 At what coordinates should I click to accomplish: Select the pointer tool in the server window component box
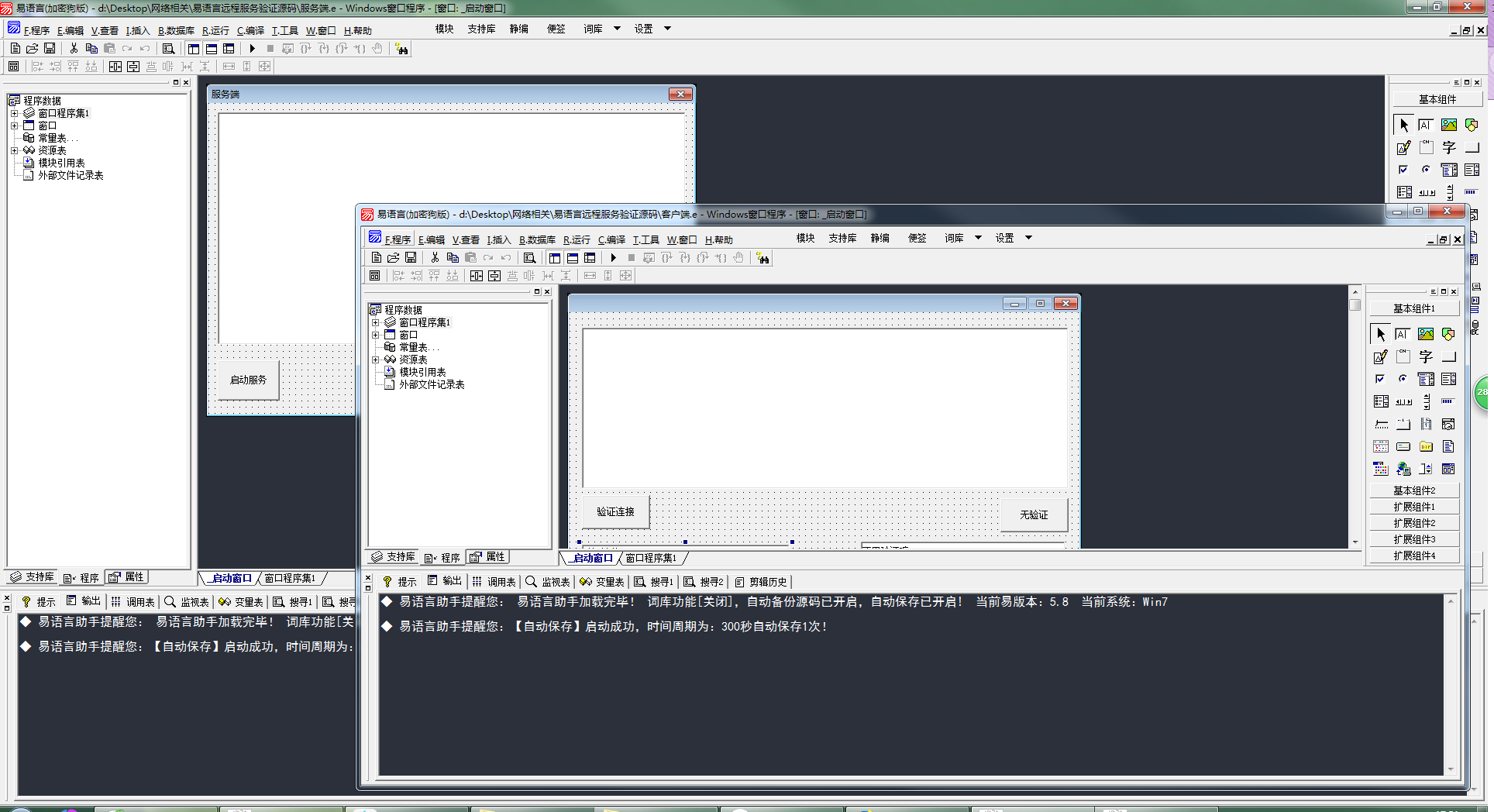1403,125
